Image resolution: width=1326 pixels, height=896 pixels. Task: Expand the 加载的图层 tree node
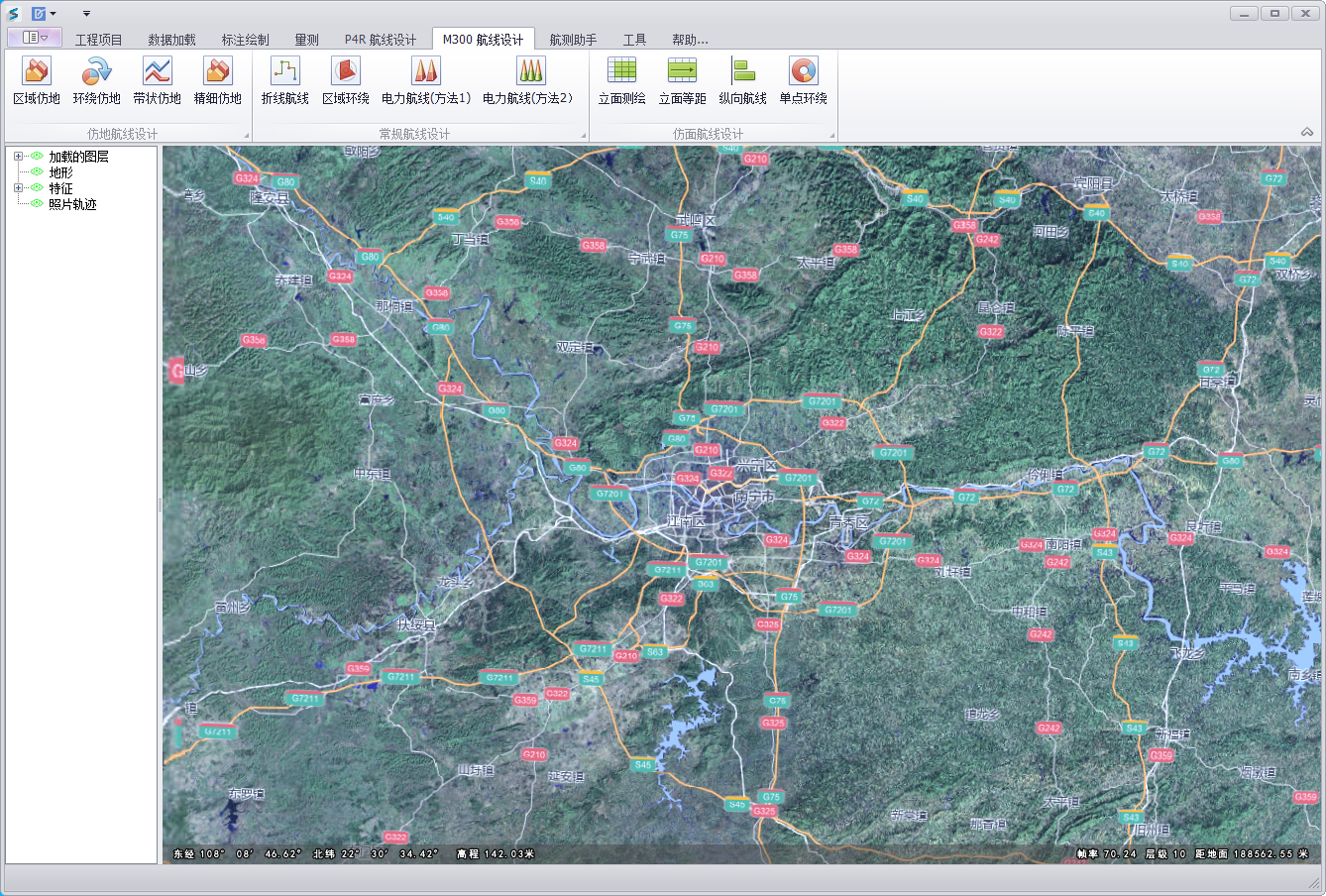coord(18,157)
